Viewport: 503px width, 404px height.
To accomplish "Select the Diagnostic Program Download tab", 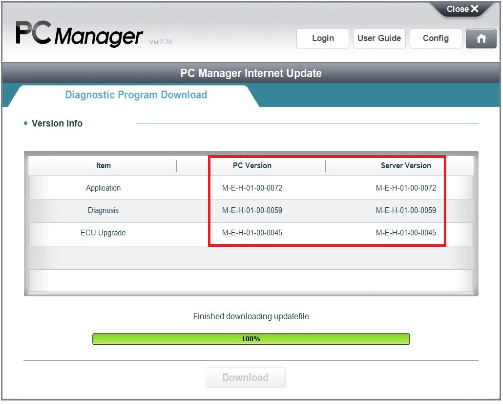I will tap(136, 95).
